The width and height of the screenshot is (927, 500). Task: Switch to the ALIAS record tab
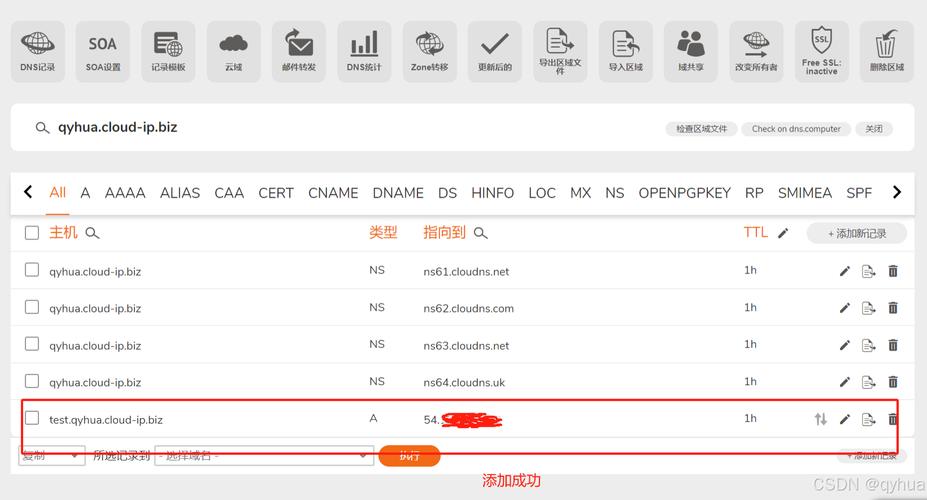[180, 193]
